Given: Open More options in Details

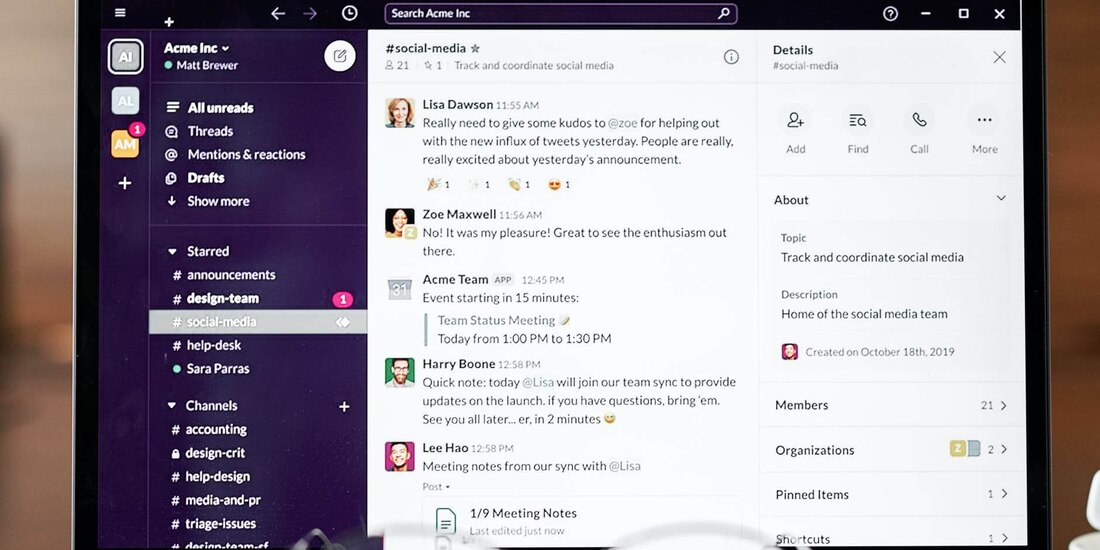Looking at the screenshot, I should click(984, 120).
